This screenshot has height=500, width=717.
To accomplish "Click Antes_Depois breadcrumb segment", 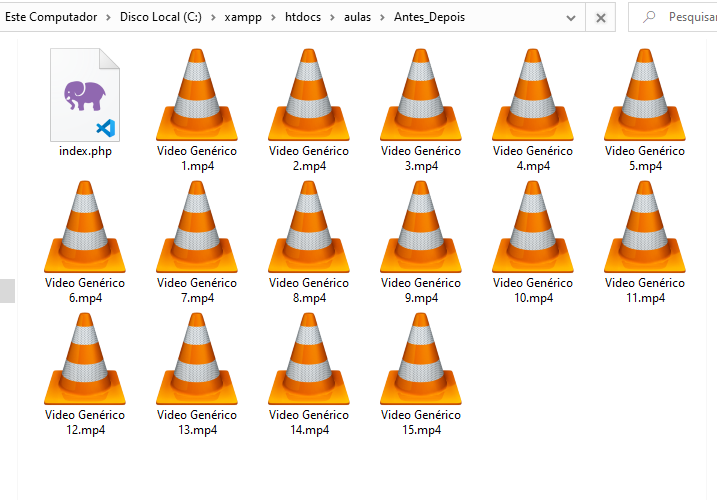I will [x=429, y=17].
